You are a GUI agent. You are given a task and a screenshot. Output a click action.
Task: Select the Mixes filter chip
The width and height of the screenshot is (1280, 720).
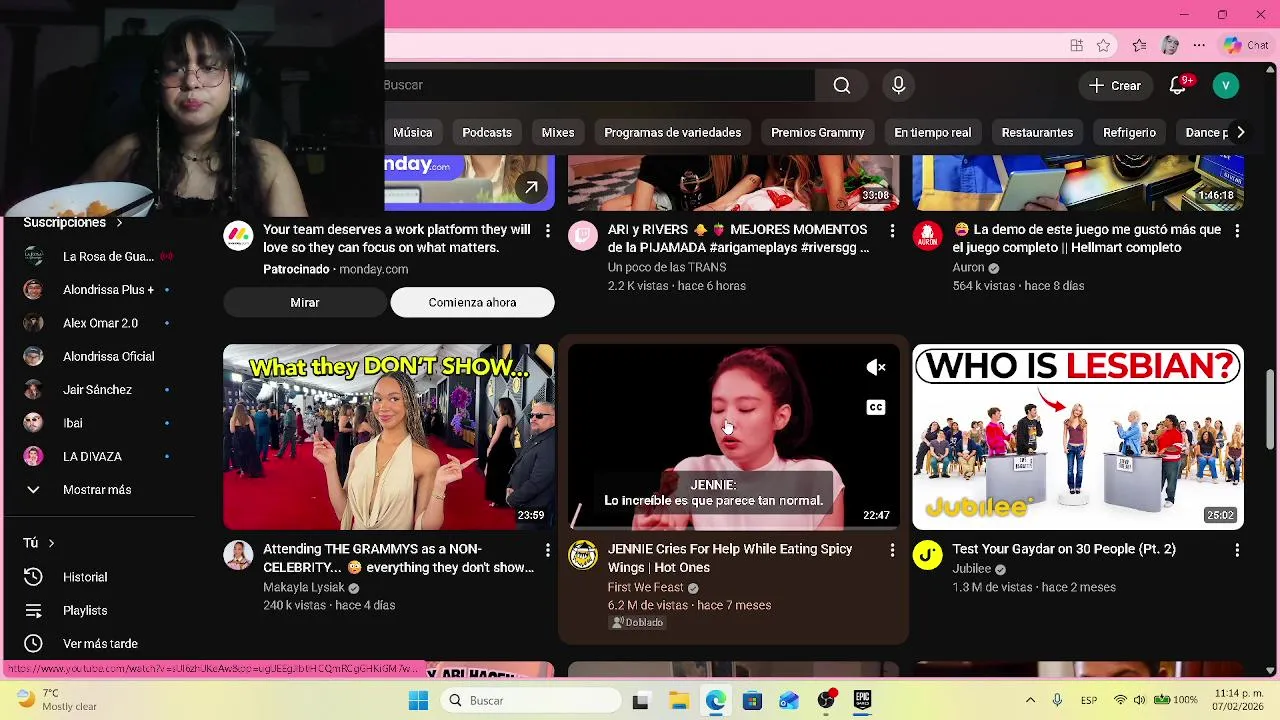point(558,132)
